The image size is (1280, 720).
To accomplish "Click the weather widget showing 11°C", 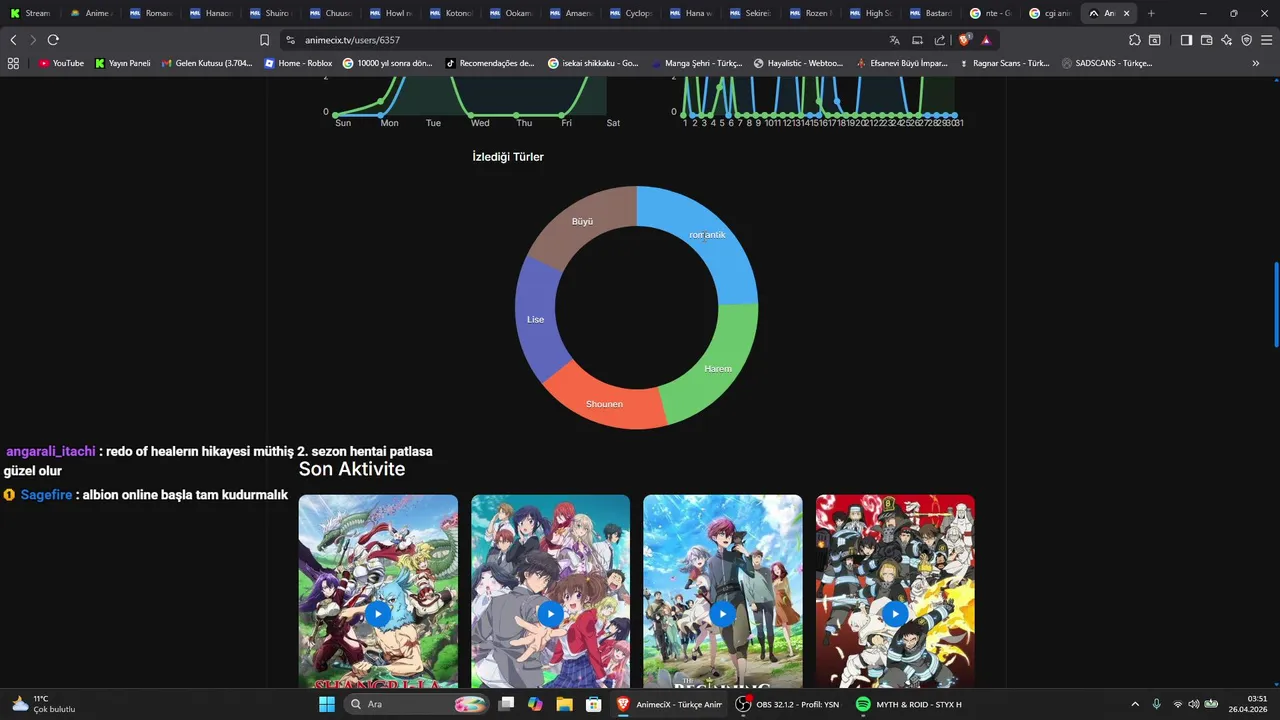I will tap(43, 704).
